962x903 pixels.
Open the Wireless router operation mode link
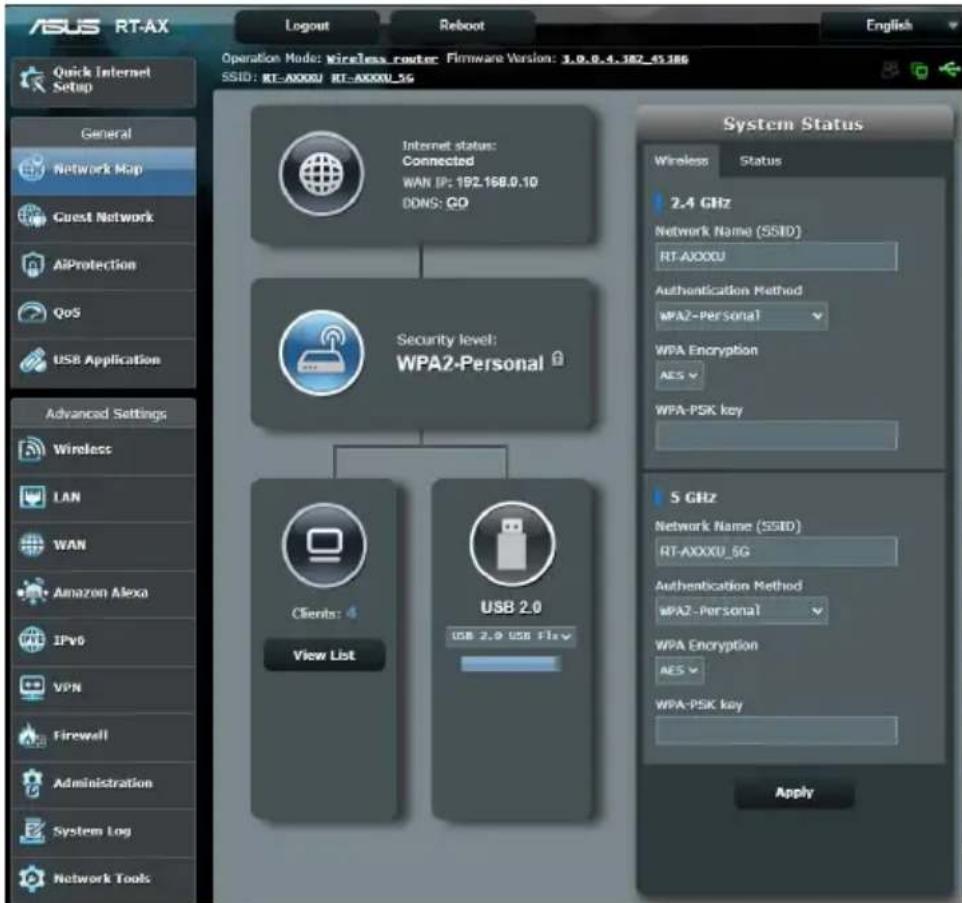[x=382, y=59]
